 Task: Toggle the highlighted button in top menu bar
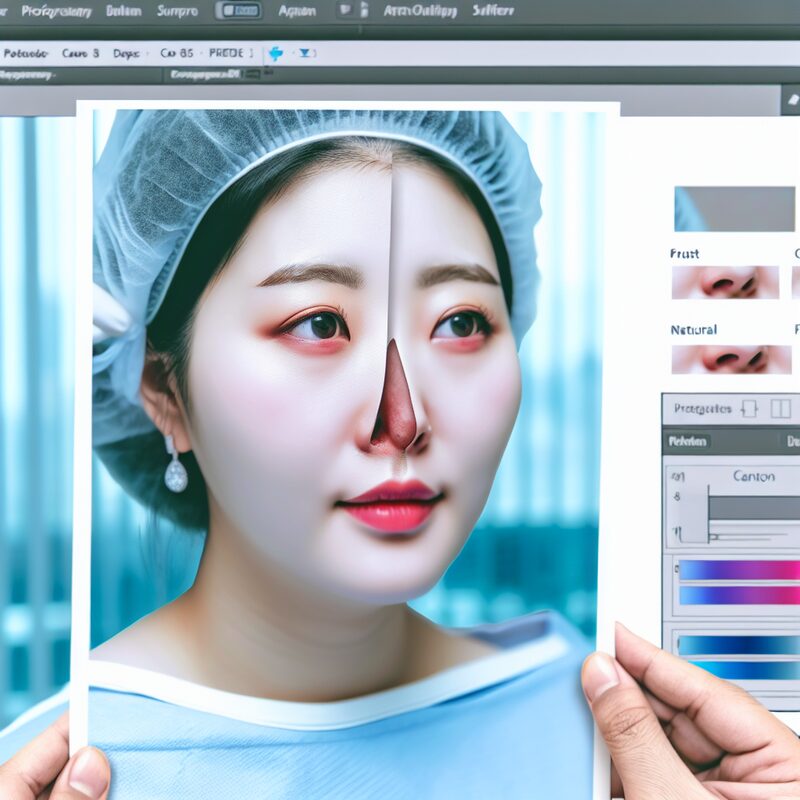coord(238,11)
